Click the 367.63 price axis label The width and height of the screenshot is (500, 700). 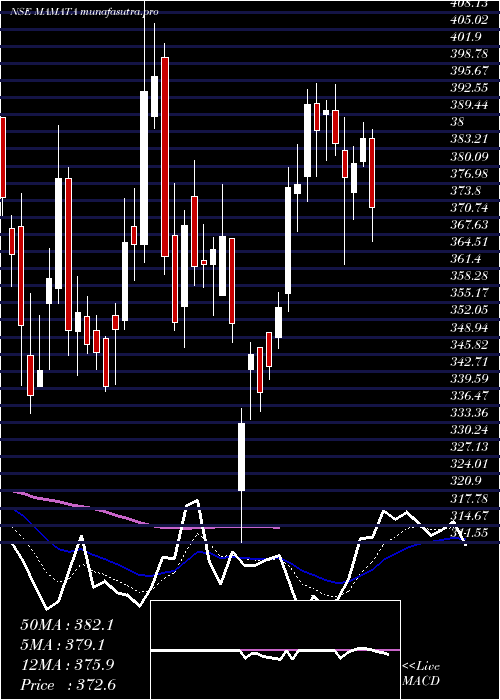click(469, 225)
